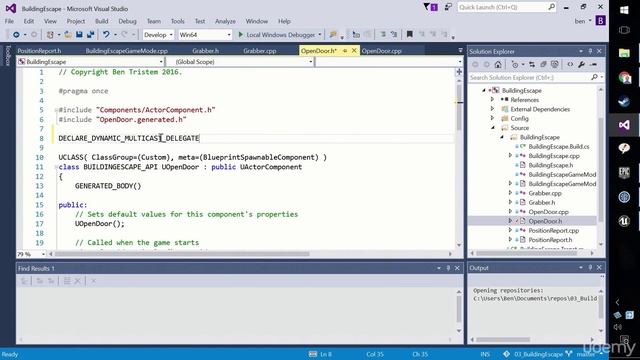
Task: Collapse the Source folder
Action: [x=493, y=128]
